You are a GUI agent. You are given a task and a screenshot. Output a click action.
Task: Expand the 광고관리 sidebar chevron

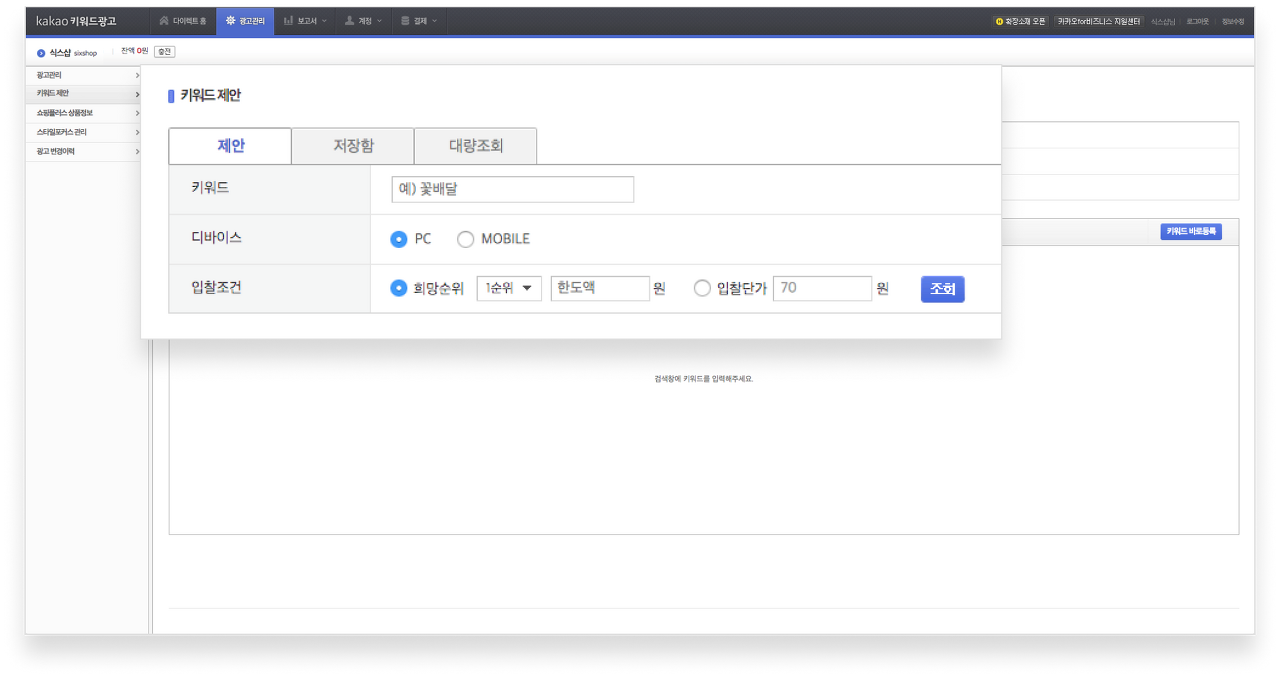tap(137, 75)
